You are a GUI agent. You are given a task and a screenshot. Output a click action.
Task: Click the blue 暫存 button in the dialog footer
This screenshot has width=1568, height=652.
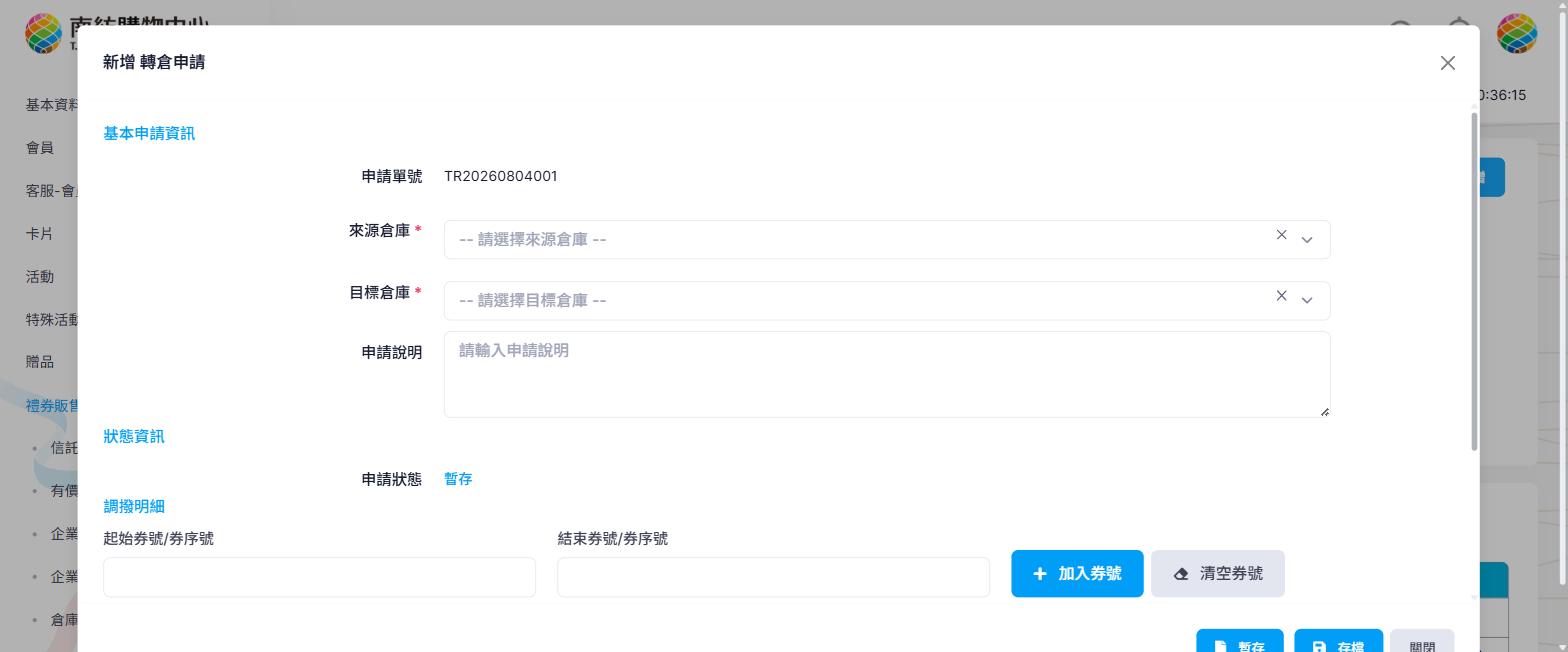pyautogui.click(x=1240, y=641)
